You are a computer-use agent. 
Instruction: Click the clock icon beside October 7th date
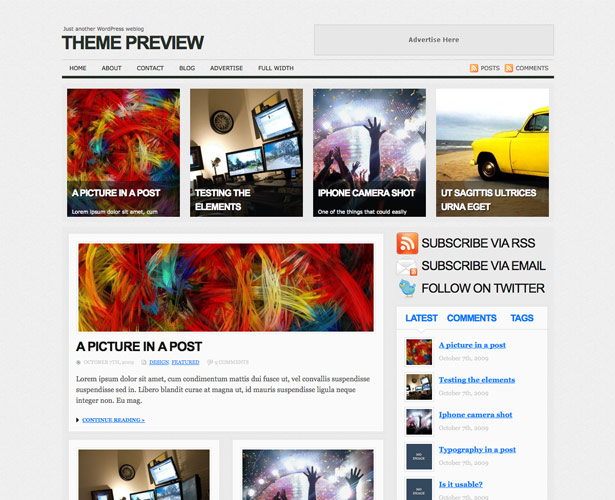coord(78,362)
